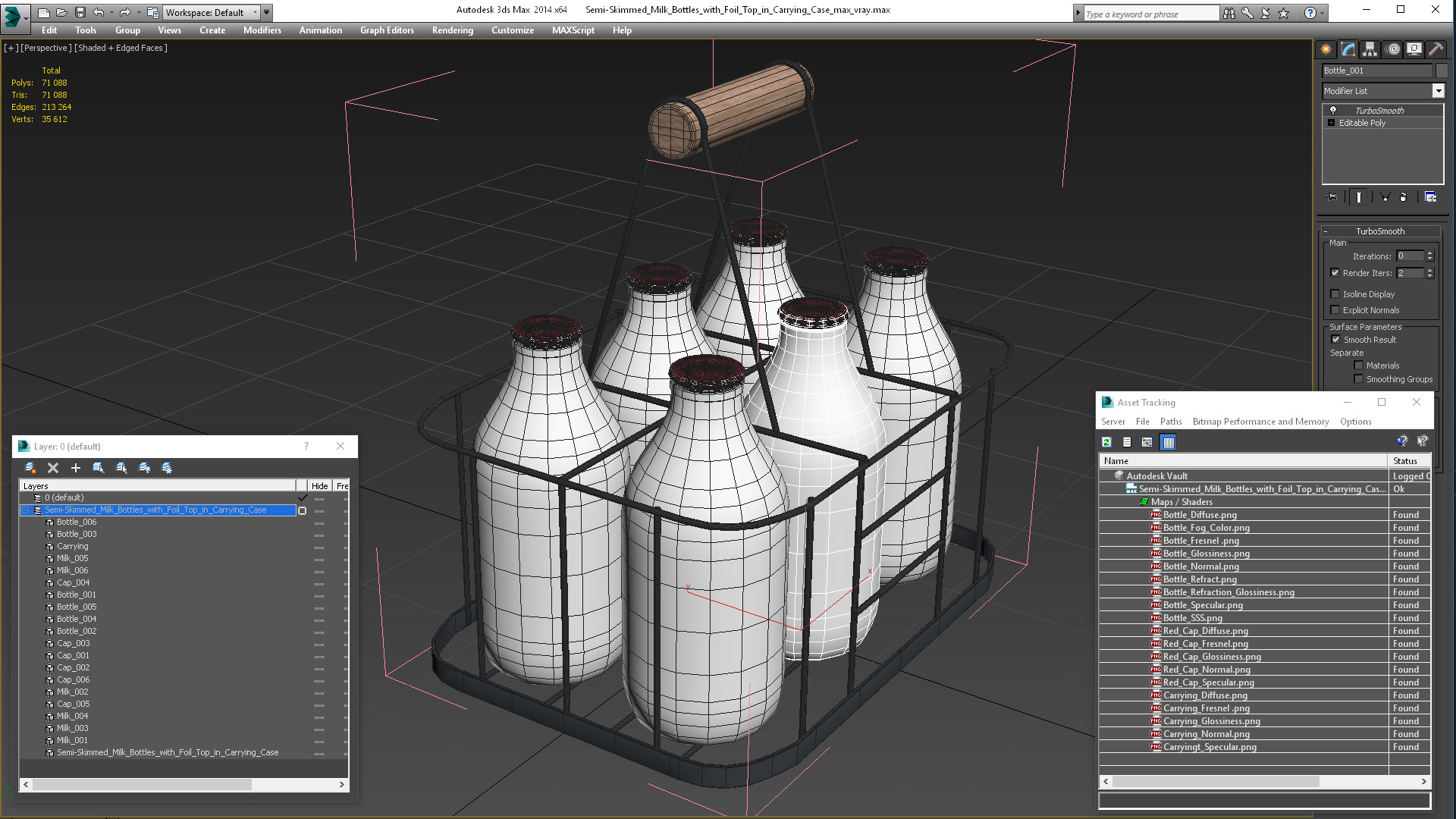1456x819 pixels.
Task: Click the Save File floppy icon
Action: coord(80,12)
